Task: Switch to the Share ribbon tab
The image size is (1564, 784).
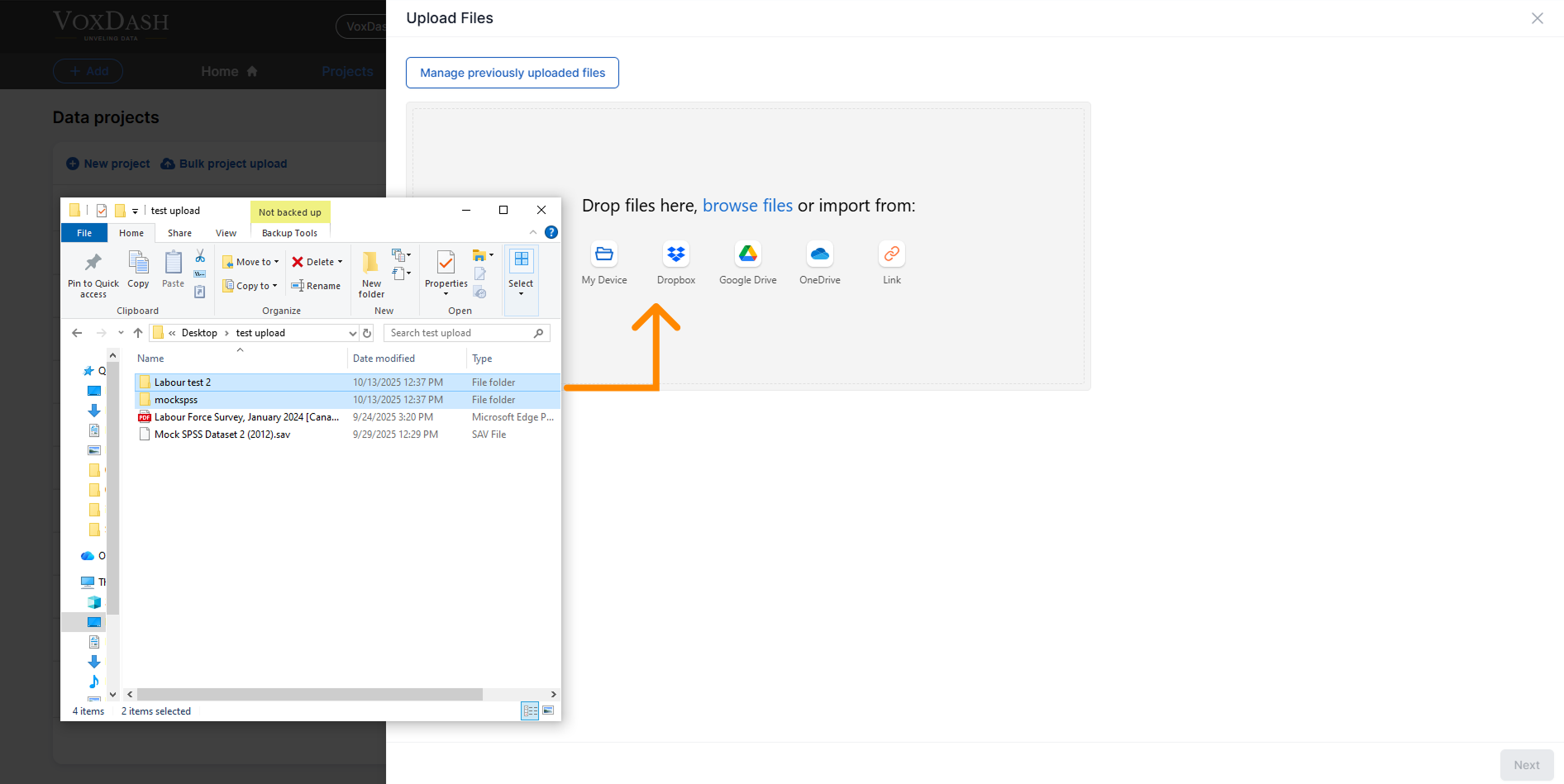Action: point(179,233)
